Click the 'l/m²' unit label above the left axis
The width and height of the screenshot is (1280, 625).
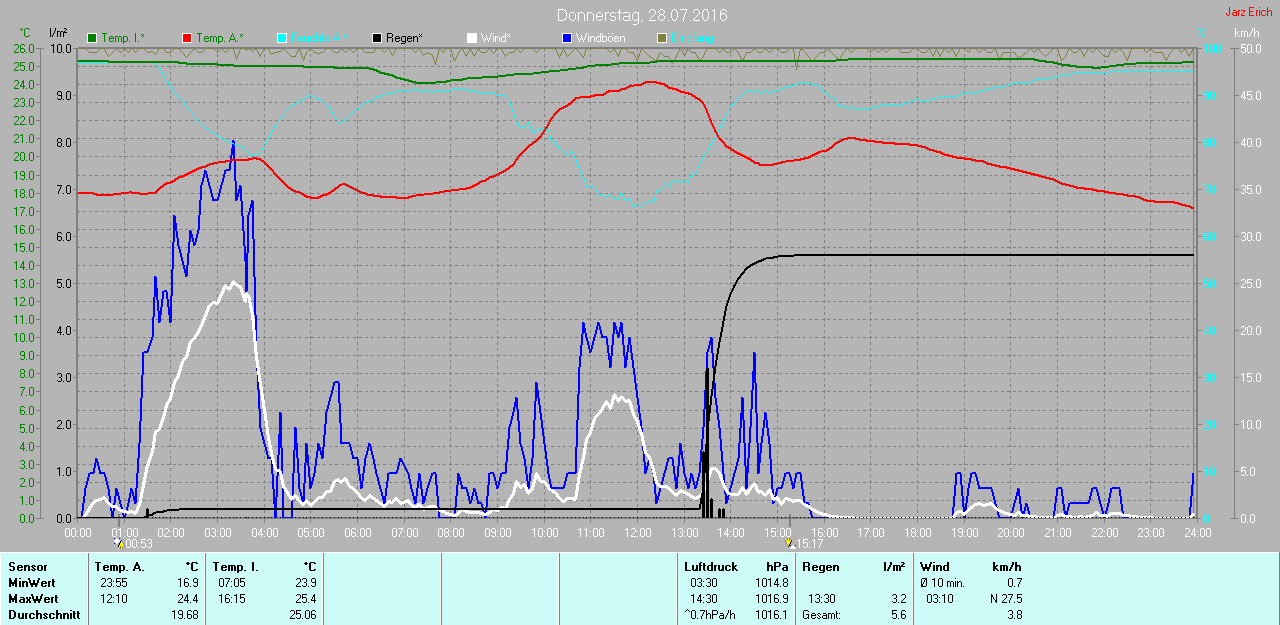(58, 34)
